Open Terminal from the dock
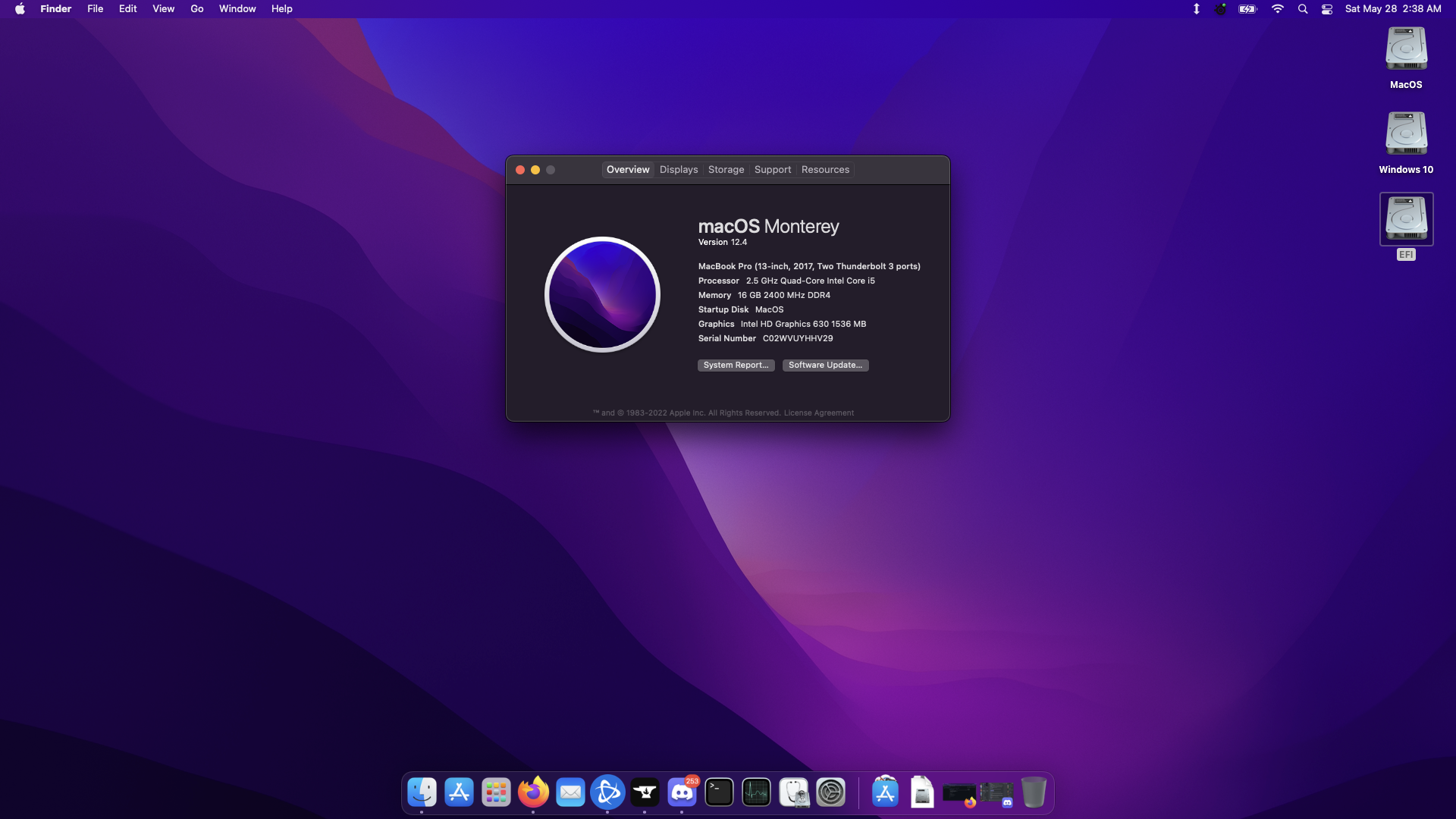Viewport: 1456px width, 819px height. pyautogui.click(x=719, y=792)
